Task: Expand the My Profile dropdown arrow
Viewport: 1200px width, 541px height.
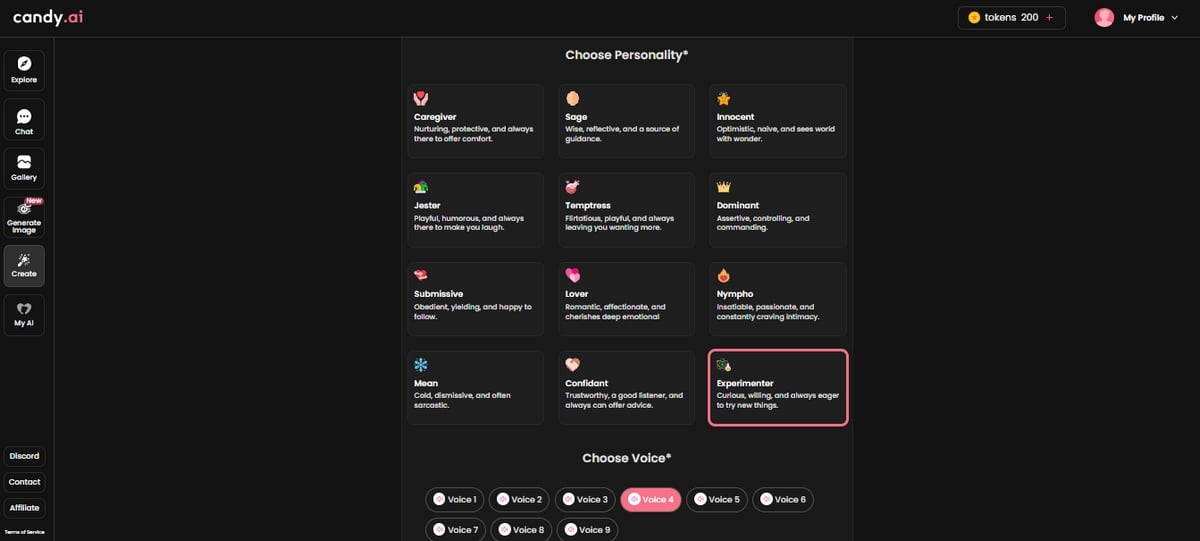Action: click(1174, 18)
